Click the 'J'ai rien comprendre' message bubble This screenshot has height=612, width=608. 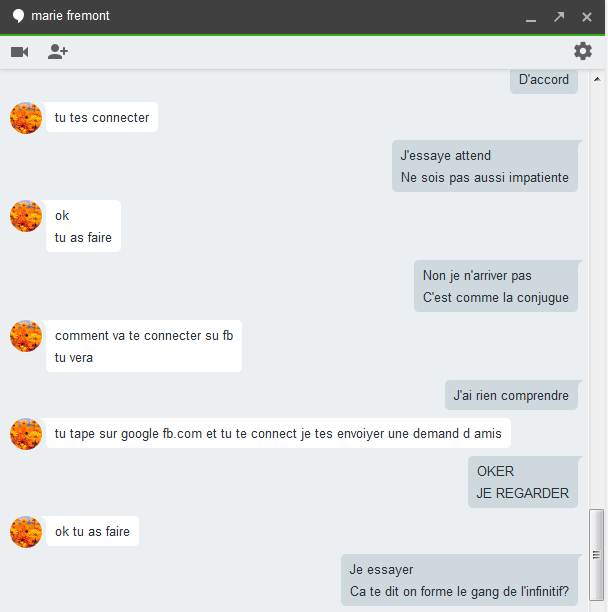point(511,395)
